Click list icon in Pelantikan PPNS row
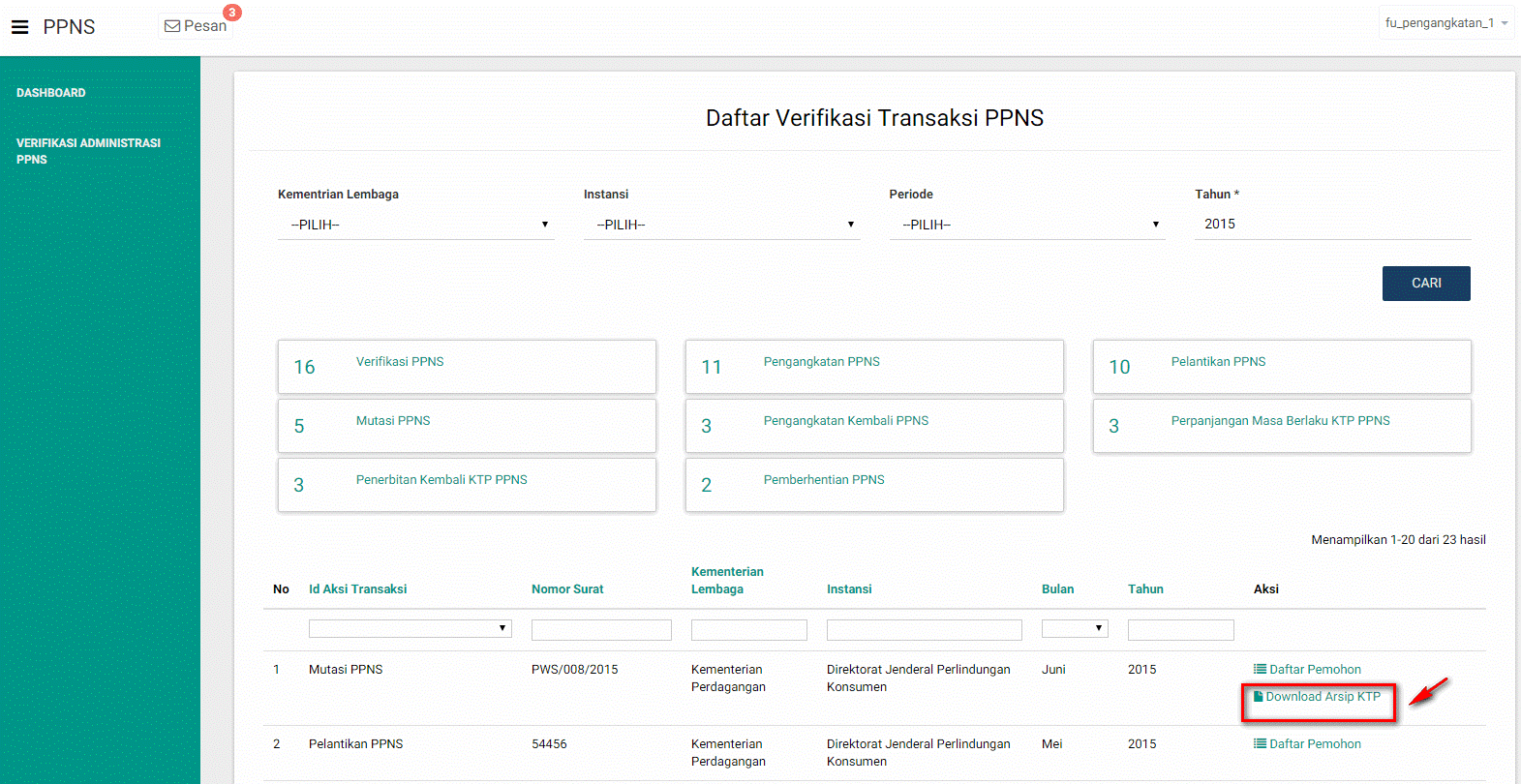1521x784 pixels. pos(1260,743)
